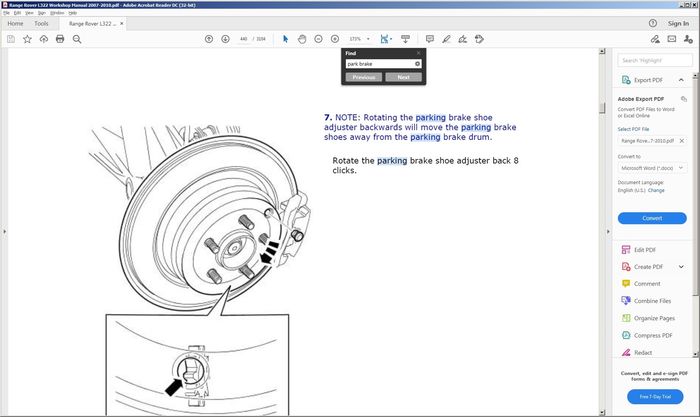Click the Search tools input field
Image resolution: width=700 pixels, height=417 pixels.
click(x=655, y=60)
